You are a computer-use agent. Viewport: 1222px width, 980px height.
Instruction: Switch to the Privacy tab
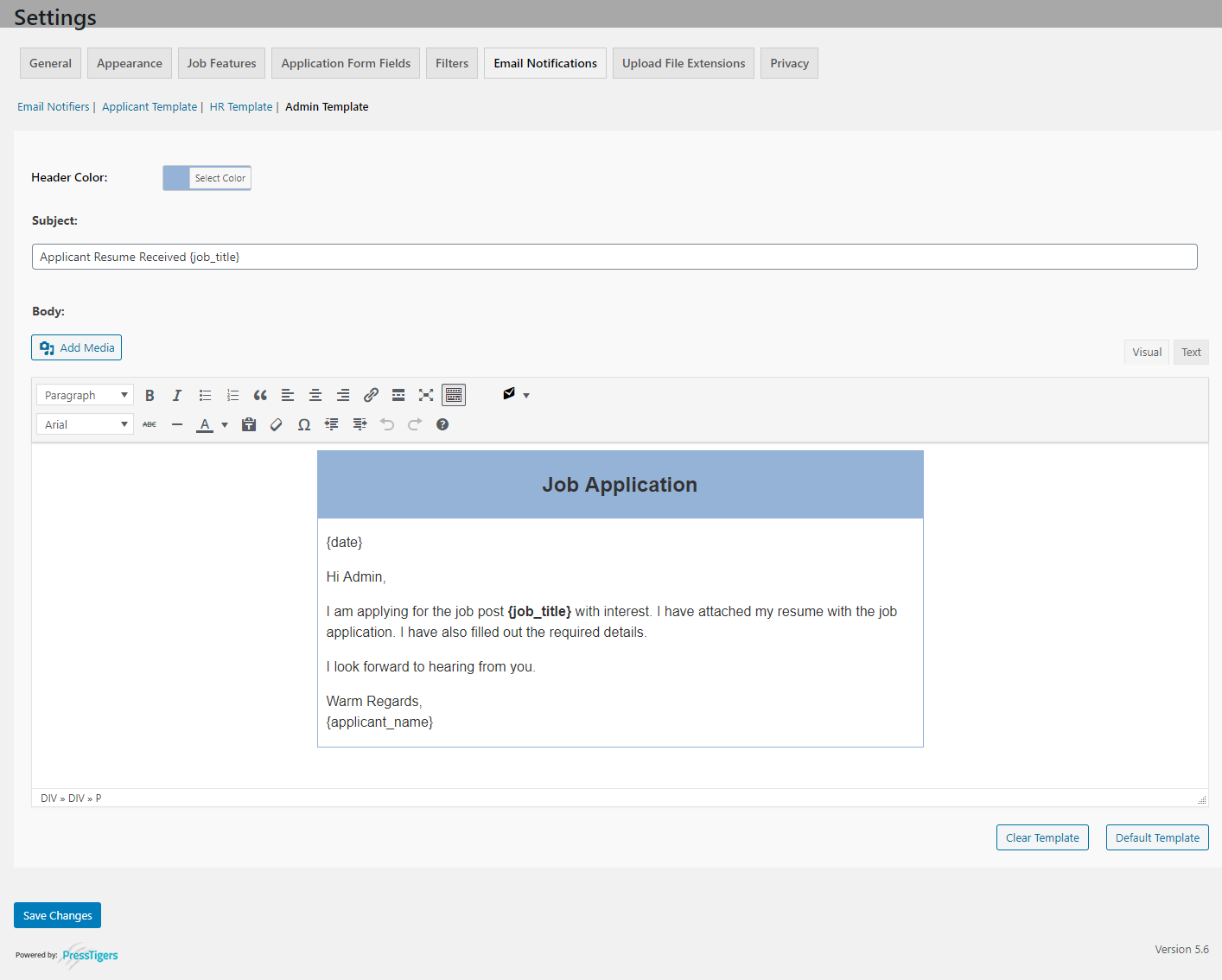pyautogui.click(x=788, y=62)
